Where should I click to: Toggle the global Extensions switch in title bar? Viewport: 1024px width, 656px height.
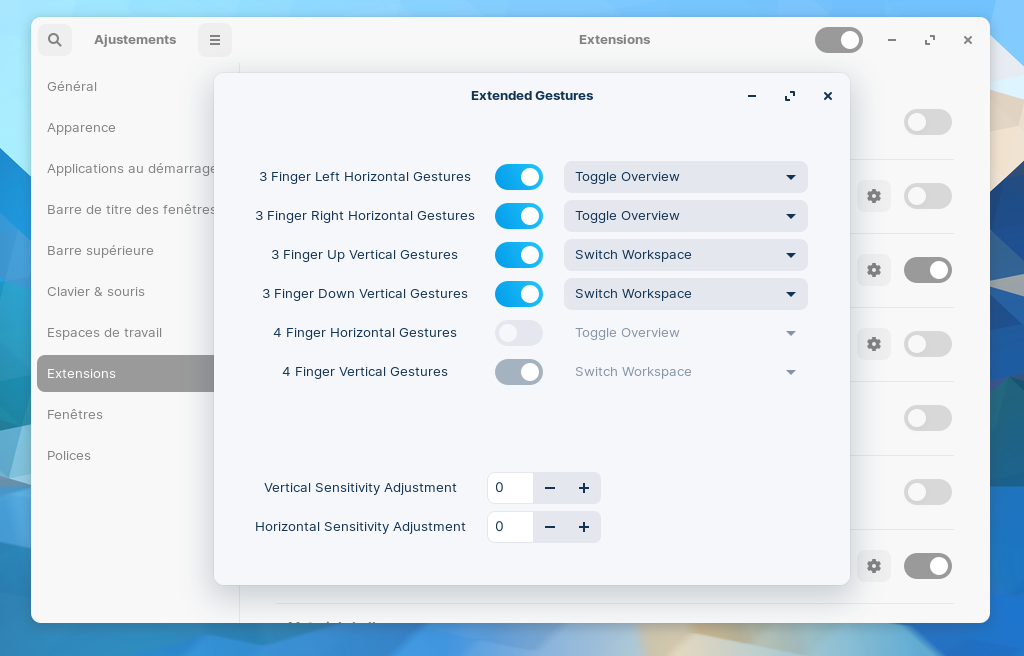[x=839, y=40]
